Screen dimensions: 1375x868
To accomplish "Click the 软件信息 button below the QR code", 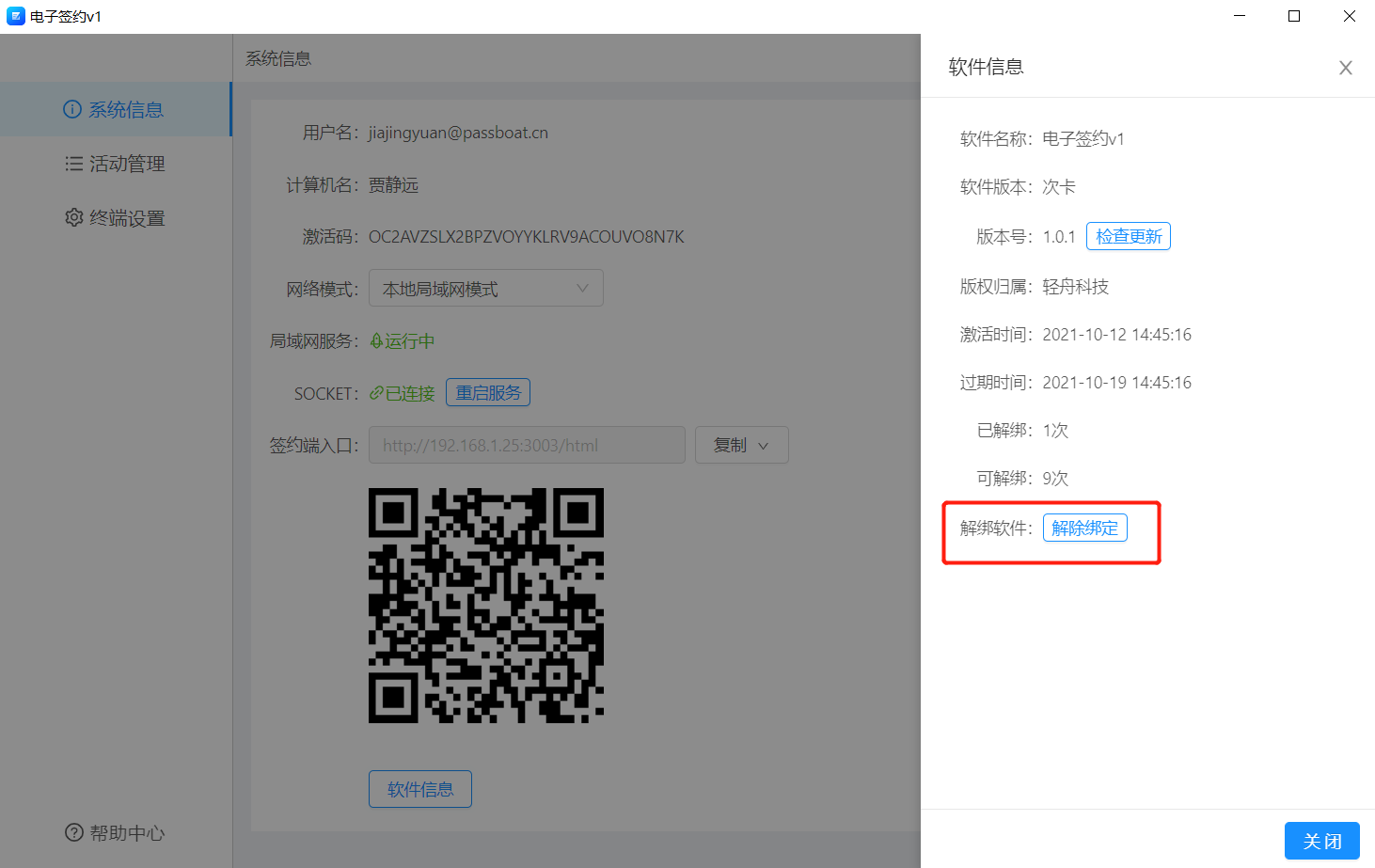I will pos(420,789).
